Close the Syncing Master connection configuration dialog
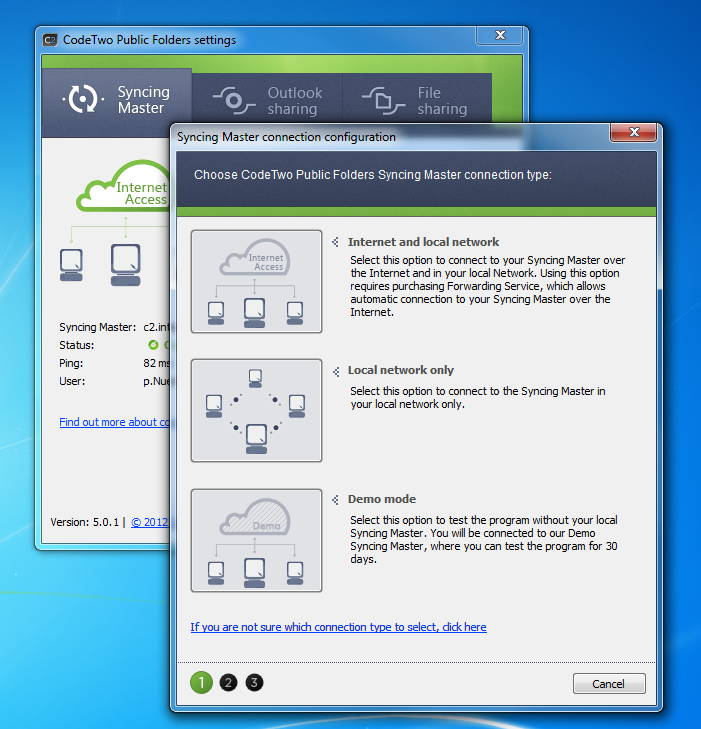 pos(634,132)
